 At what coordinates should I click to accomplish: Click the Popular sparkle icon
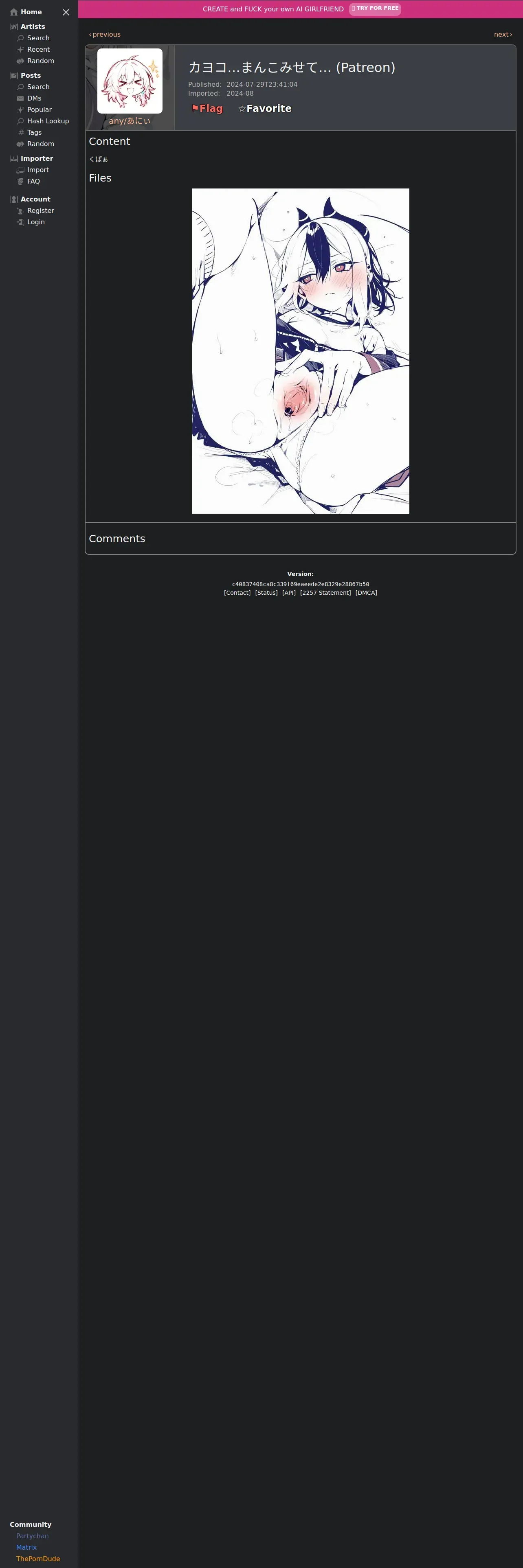(x=21, y=109)
